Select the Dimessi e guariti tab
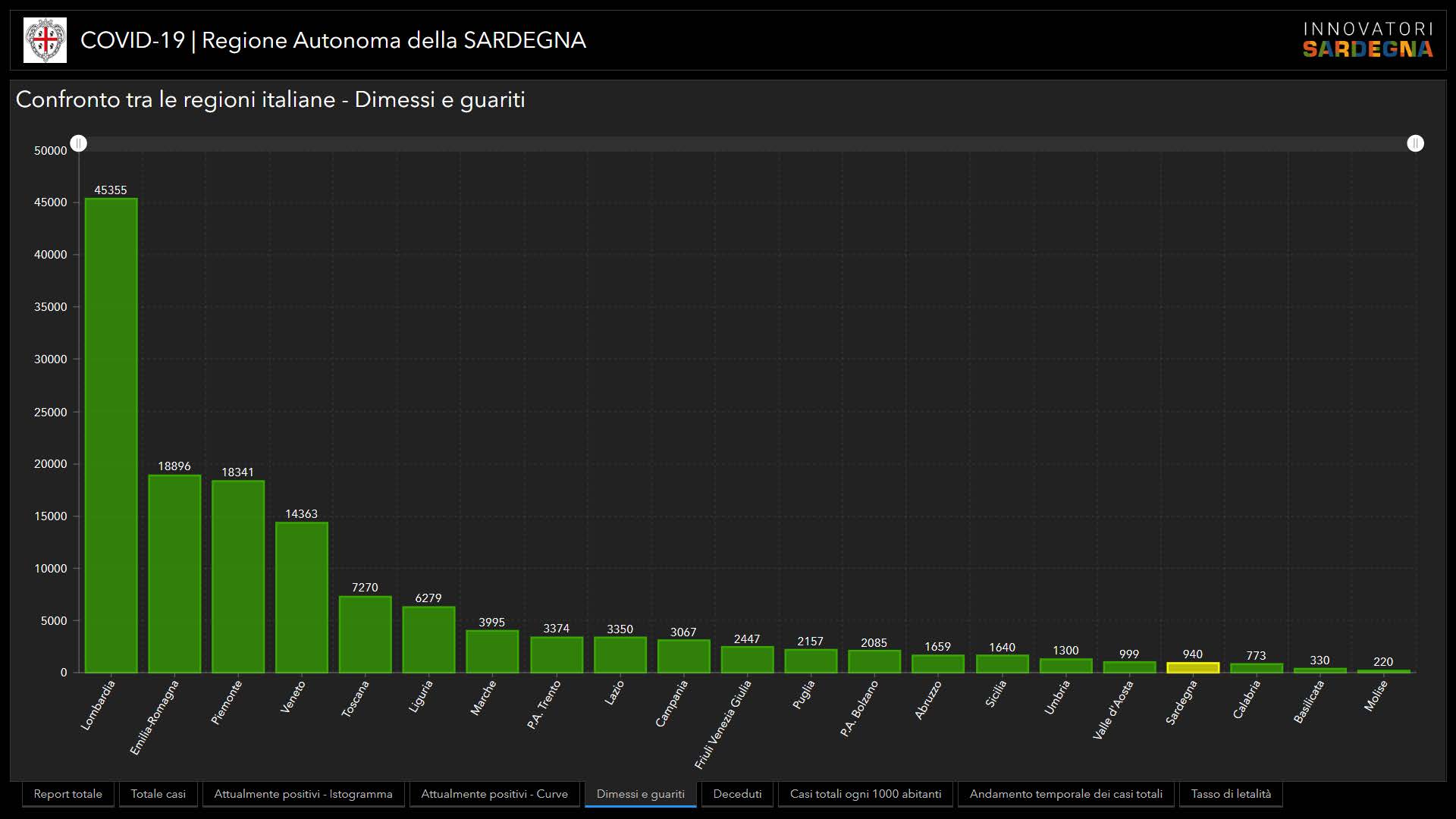The width and height of the screenshot is (1456, 819). (x=640, y=794)
